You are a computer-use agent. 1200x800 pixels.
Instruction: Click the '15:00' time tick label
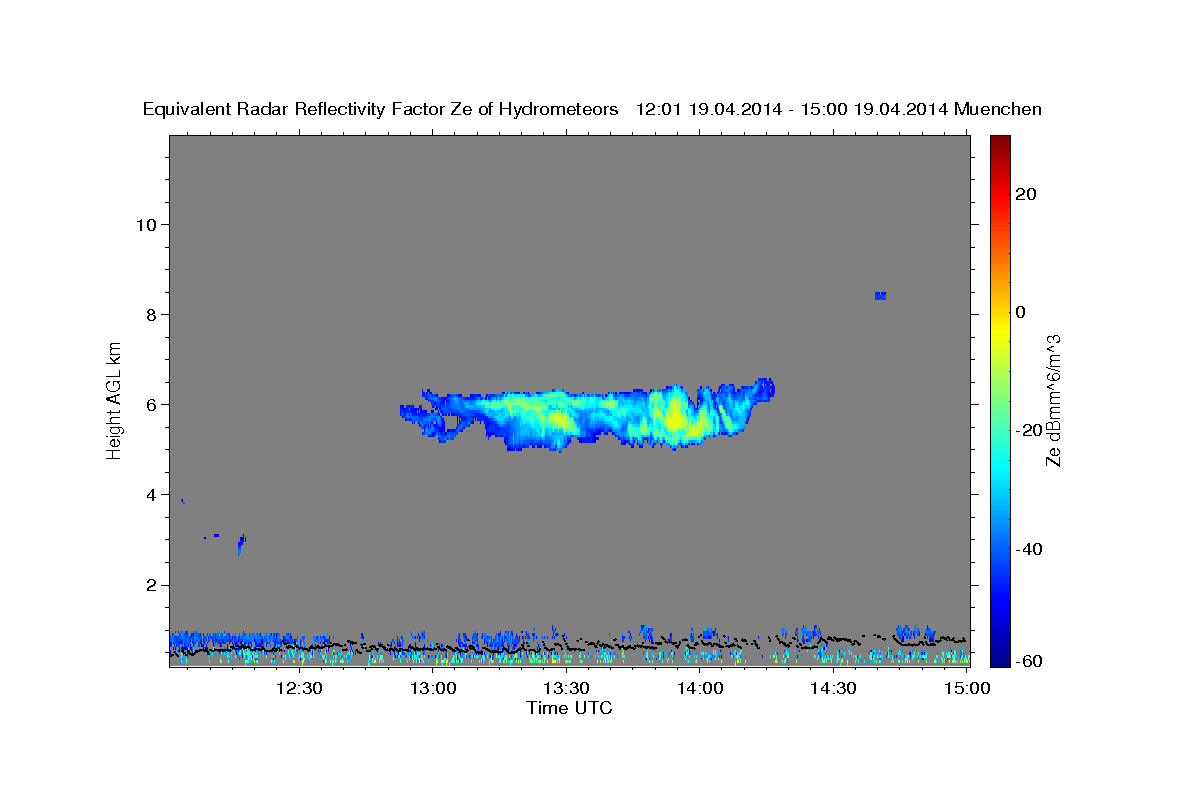point(967,689)
